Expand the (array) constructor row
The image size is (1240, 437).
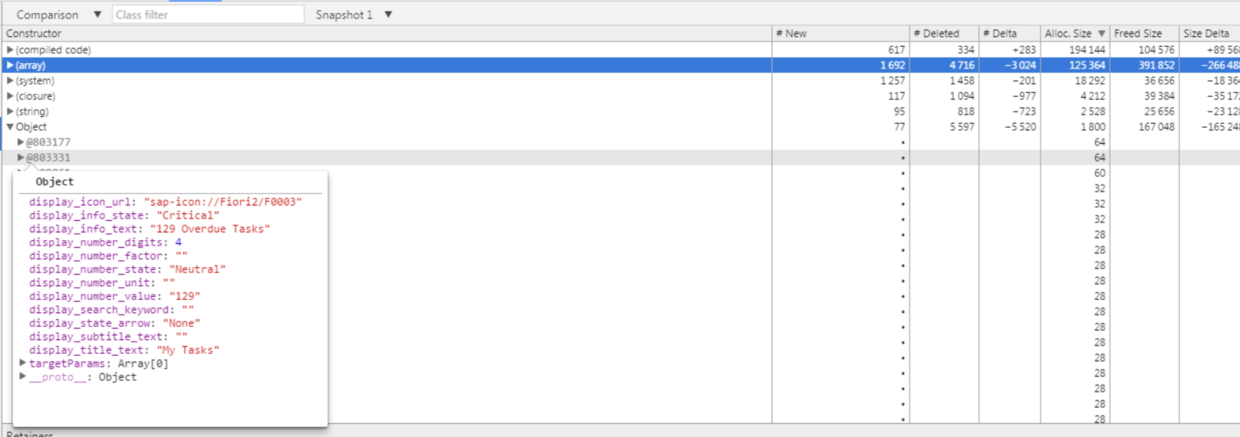(x=10, y=65)
